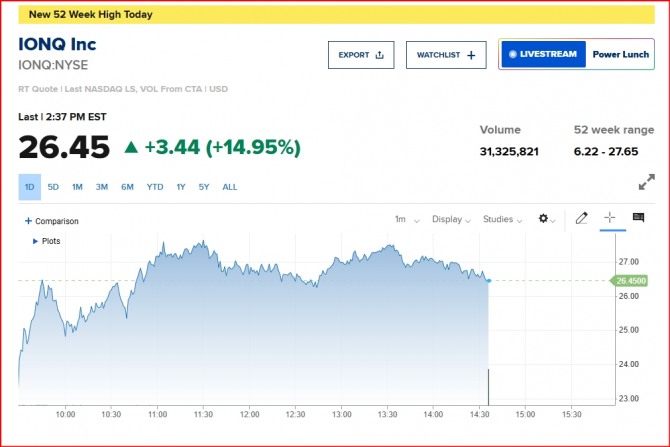Open the chart comment bubble icon
Viewport: 670px width, 447px height.
point(638,218)
